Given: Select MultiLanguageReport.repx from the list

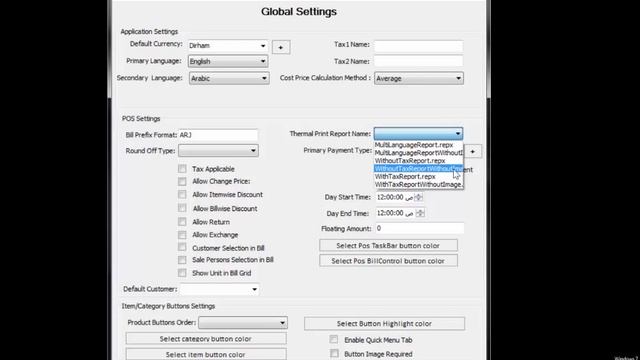Looking at the screenshot, I should click(418, 145).
